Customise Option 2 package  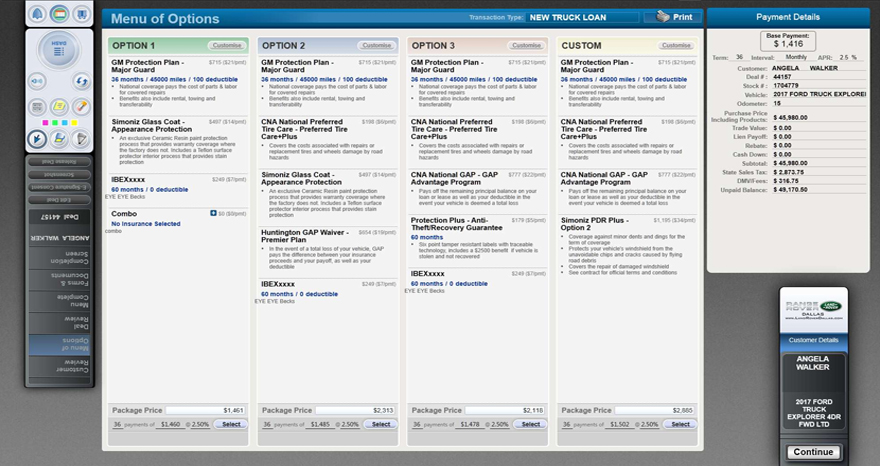point(377,45)
